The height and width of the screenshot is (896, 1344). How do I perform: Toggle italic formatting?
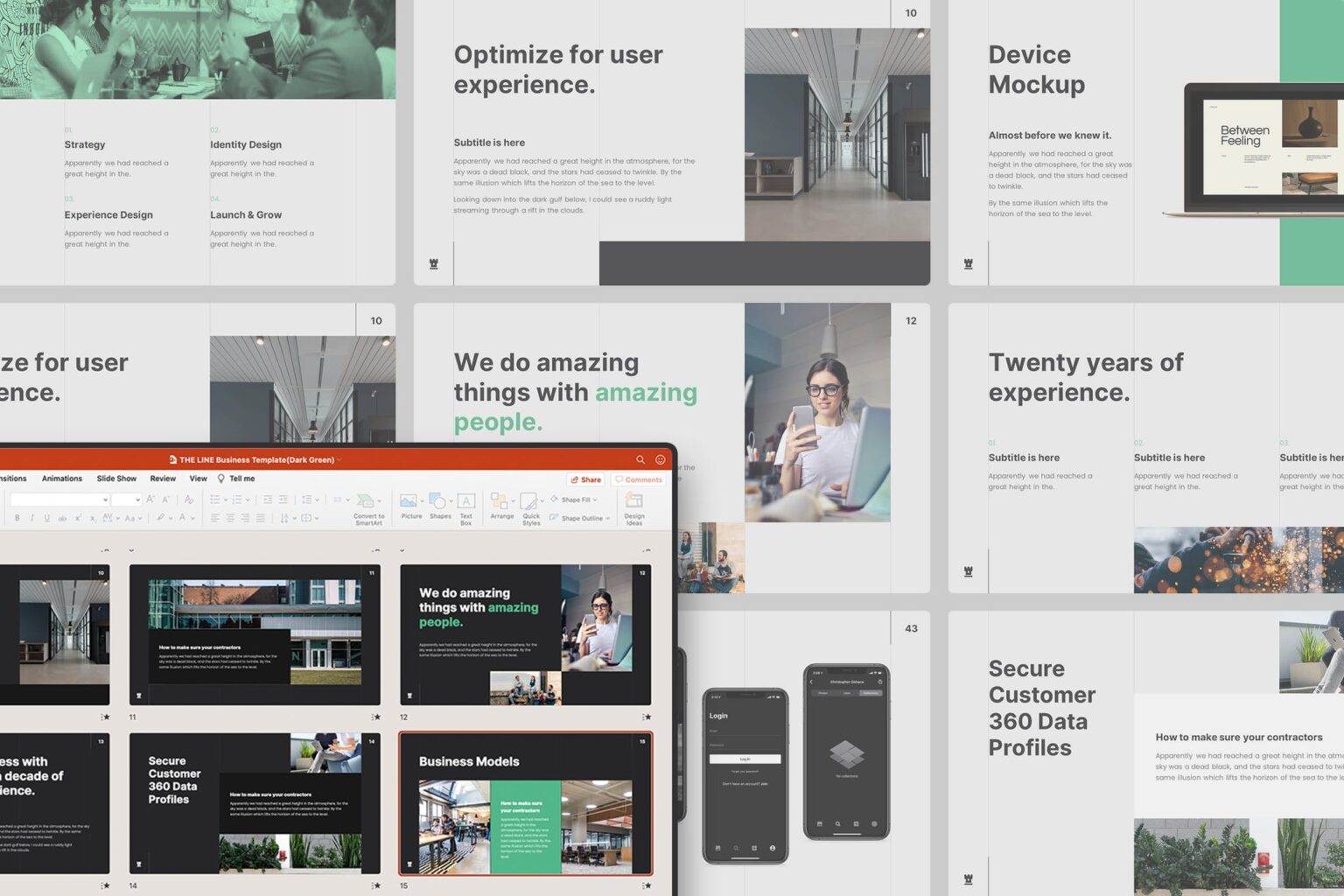[x=31, y=515]
